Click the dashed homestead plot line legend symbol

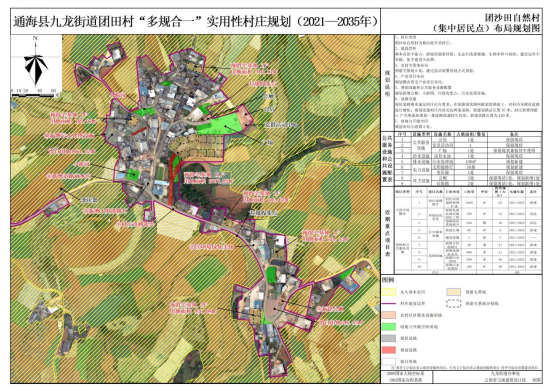coord(454,303)
